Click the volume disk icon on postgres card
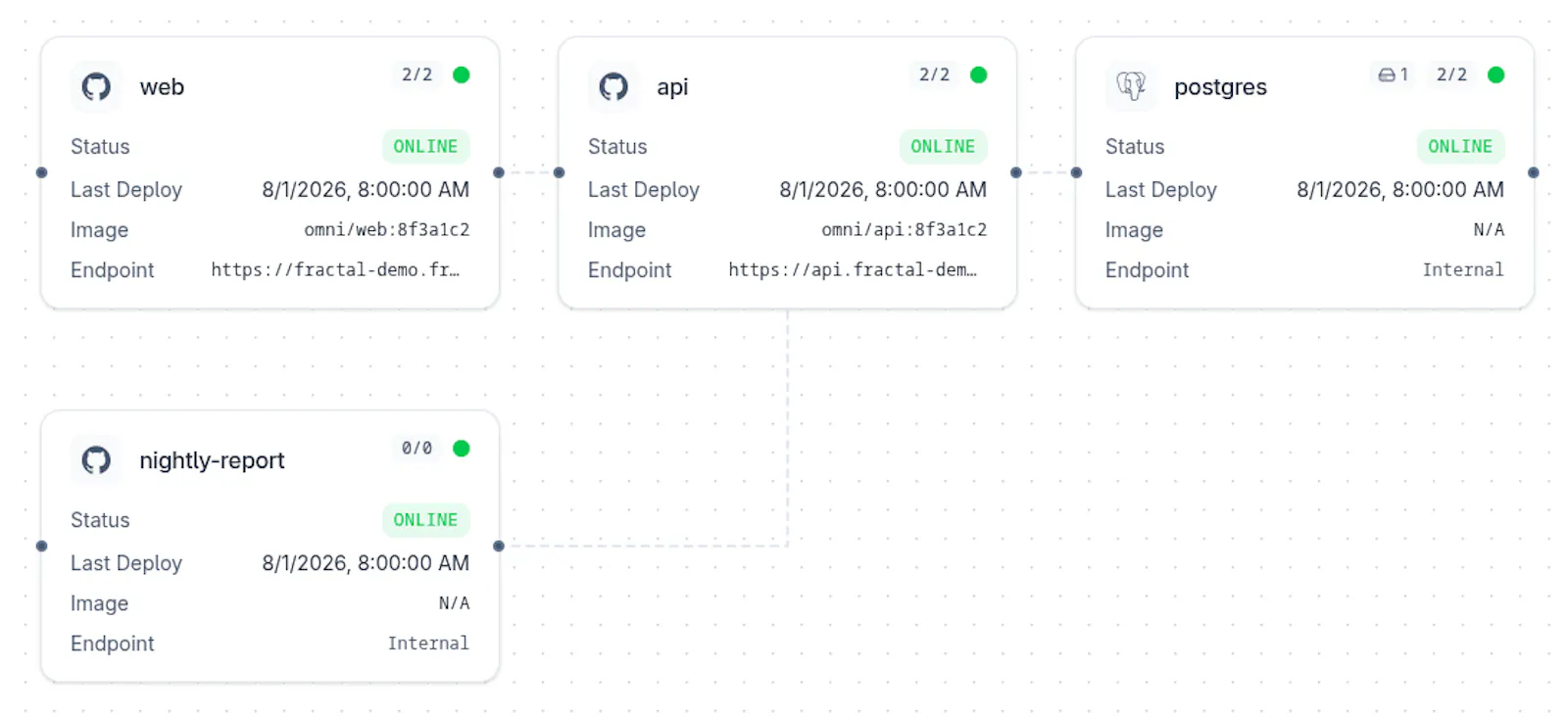The width and height of the screenshot is (1568, 717). point(1387,74)
